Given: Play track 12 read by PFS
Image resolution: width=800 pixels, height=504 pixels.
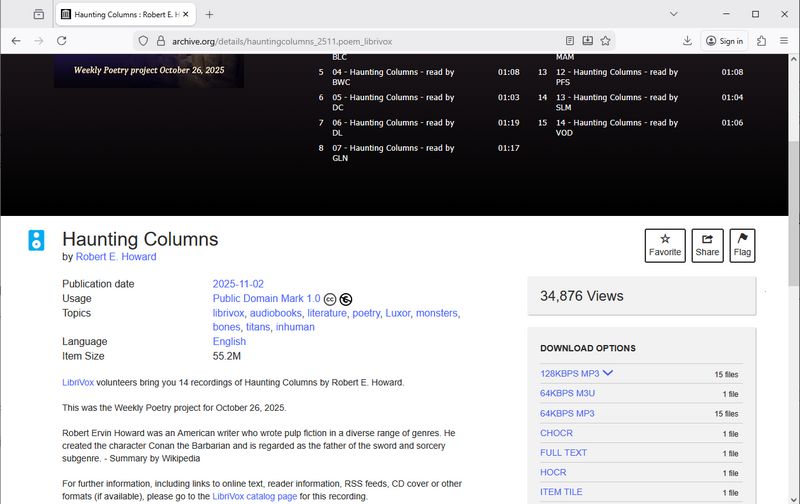Looking at the screenshot, I should pyautogui.click(x=641, y=77).
